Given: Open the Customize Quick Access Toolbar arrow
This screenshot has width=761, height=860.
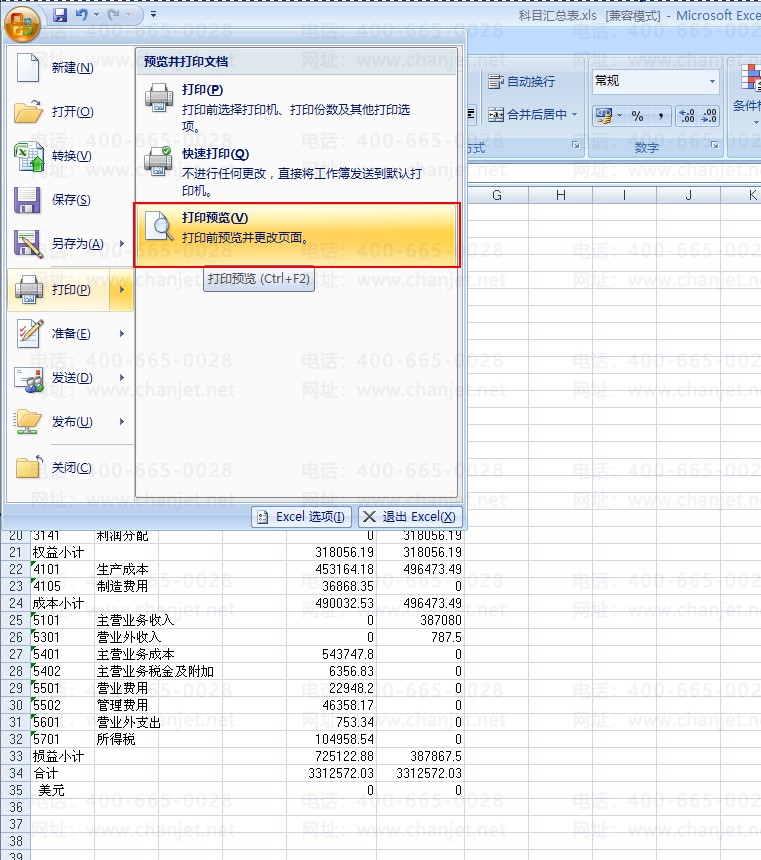Looking at the screenshot, I should 153,15.
